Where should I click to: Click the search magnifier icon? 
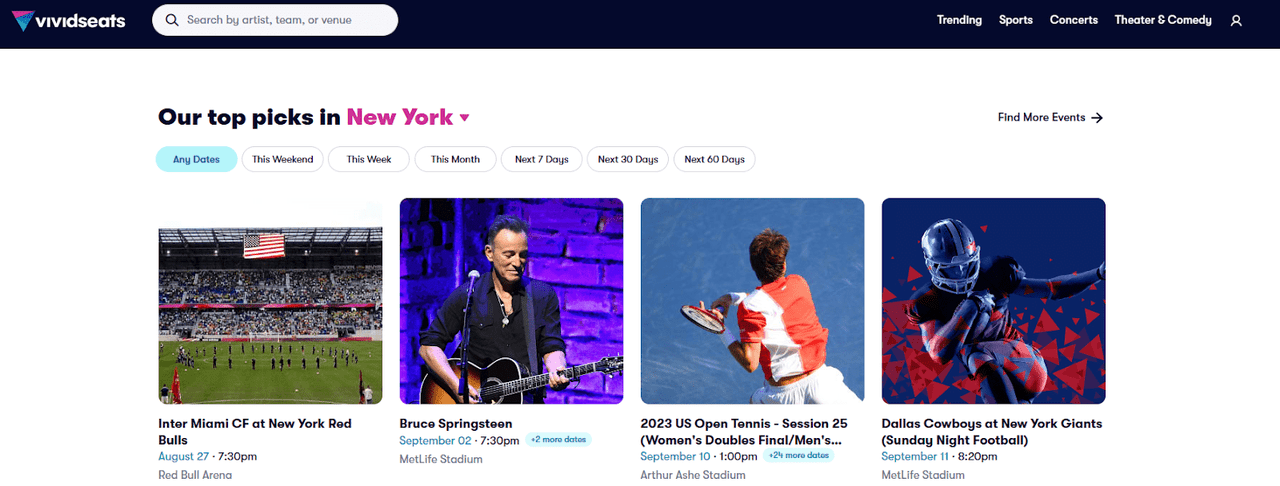click(172, 20)
